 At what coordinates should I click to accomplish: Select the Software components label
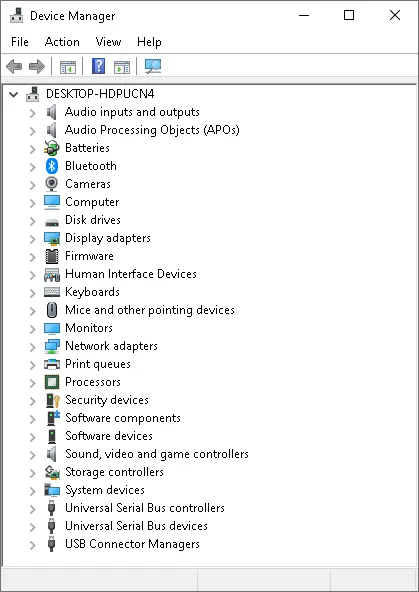[x=123, y=418]
